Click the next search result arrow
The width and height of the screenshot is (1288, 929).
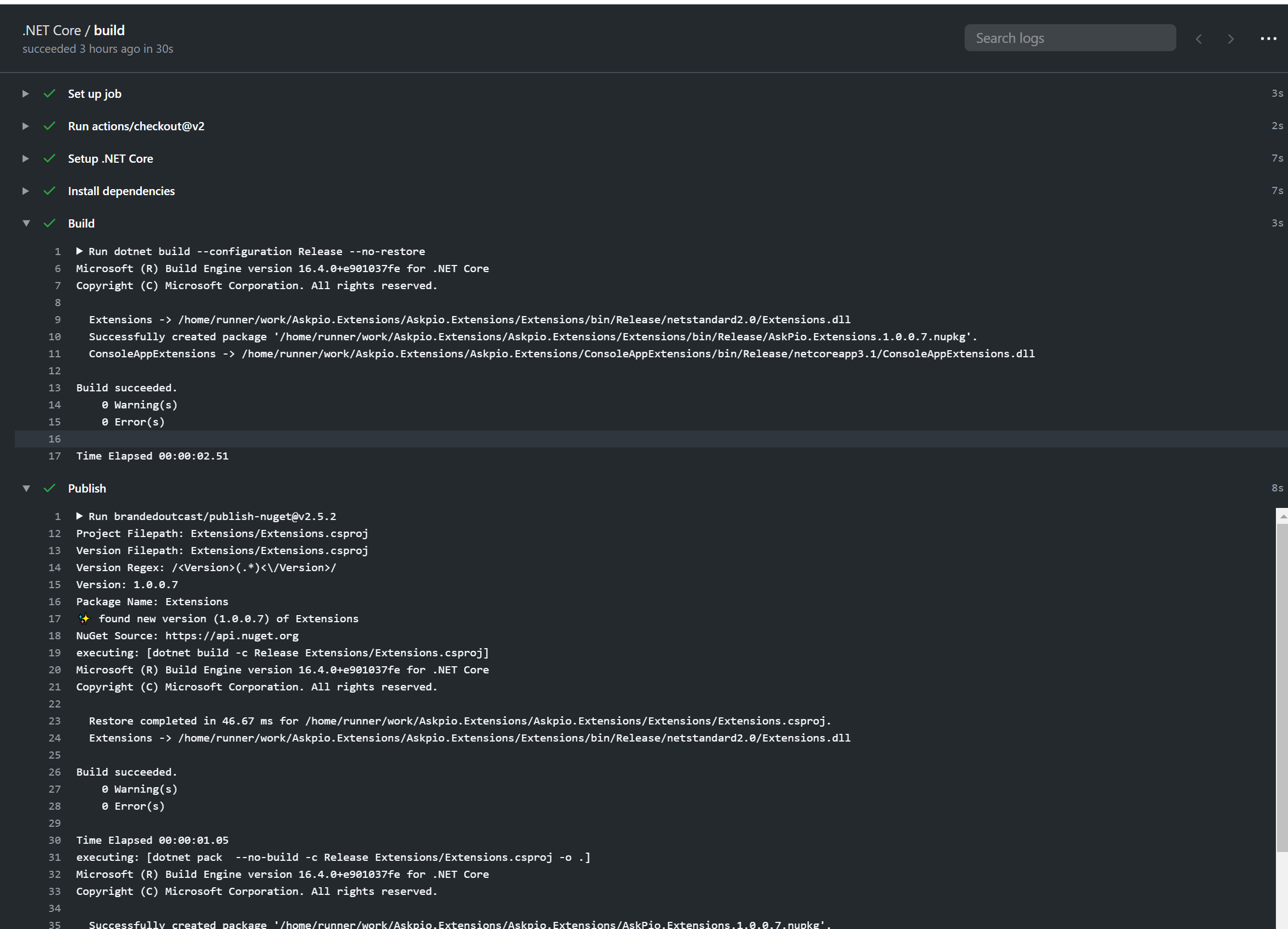point(1231,38)
